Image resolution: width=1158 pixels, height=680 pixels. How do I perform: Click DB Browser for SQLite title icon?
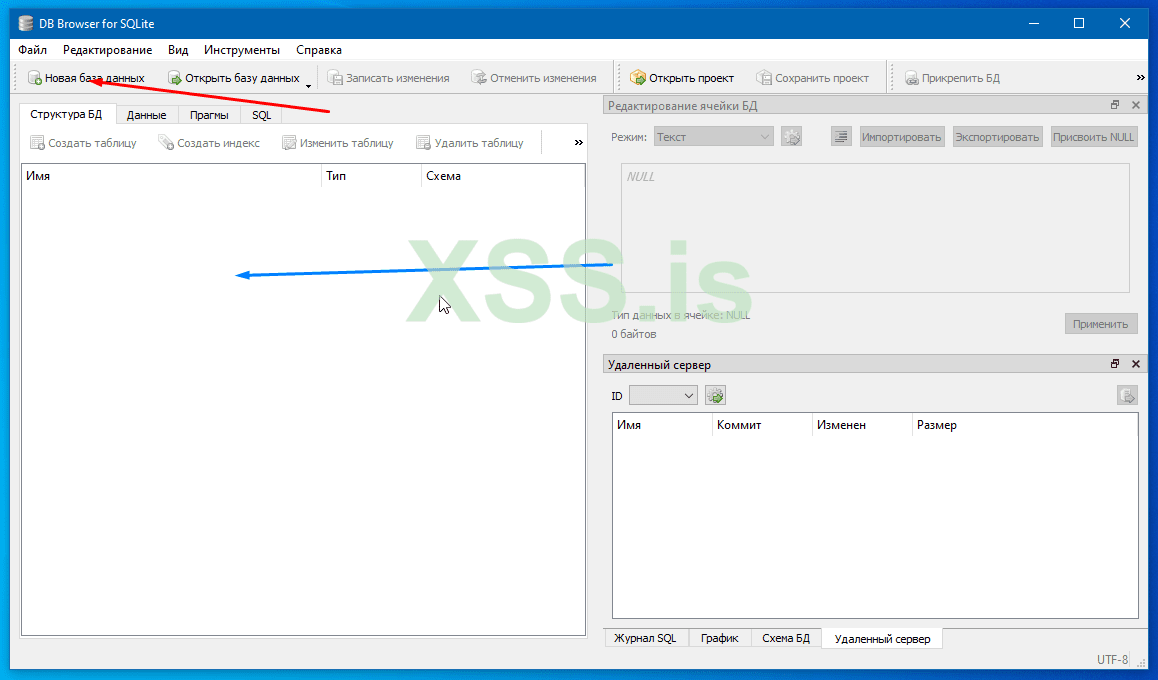[x=26, y=24]
